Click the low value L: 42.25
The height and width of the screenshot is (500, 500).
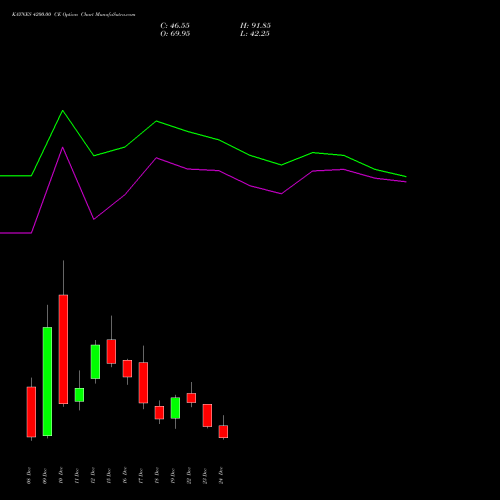click(255, 33)
